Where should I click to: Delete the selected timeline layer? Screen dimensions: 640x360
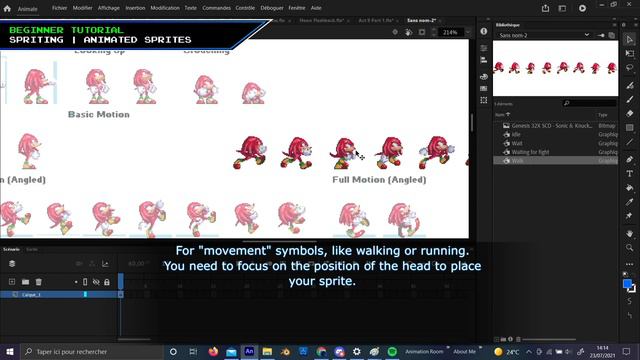[38, 282]
